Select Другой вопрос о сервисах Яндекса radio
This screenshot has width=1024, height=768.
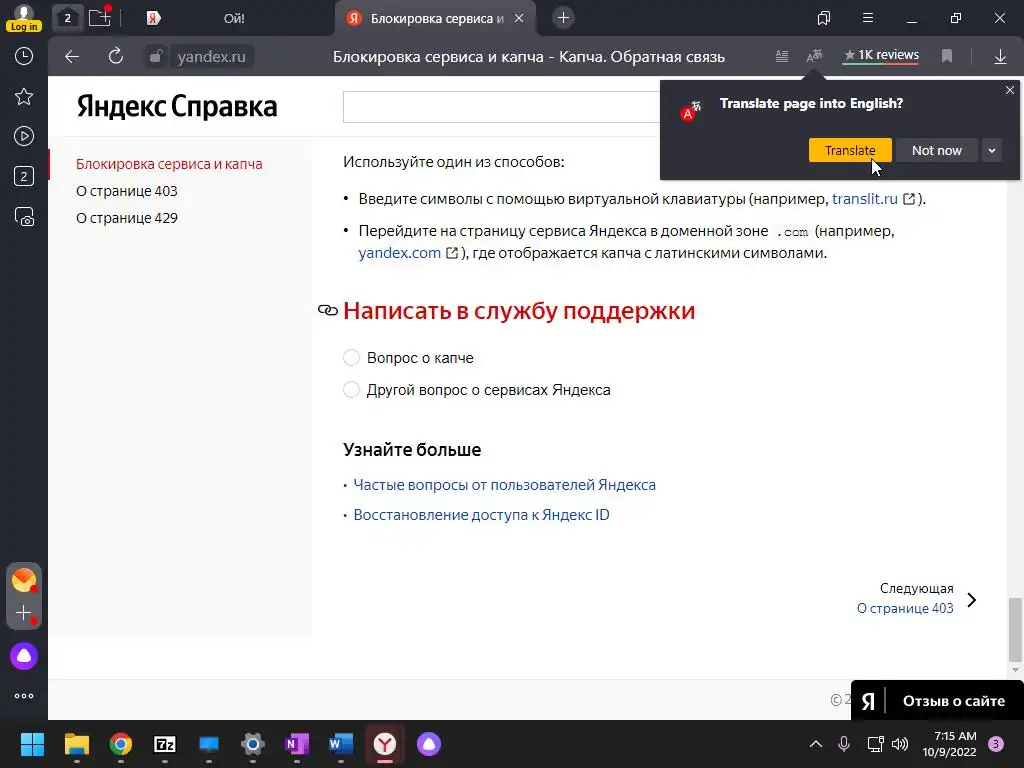[x=351, y=390]
